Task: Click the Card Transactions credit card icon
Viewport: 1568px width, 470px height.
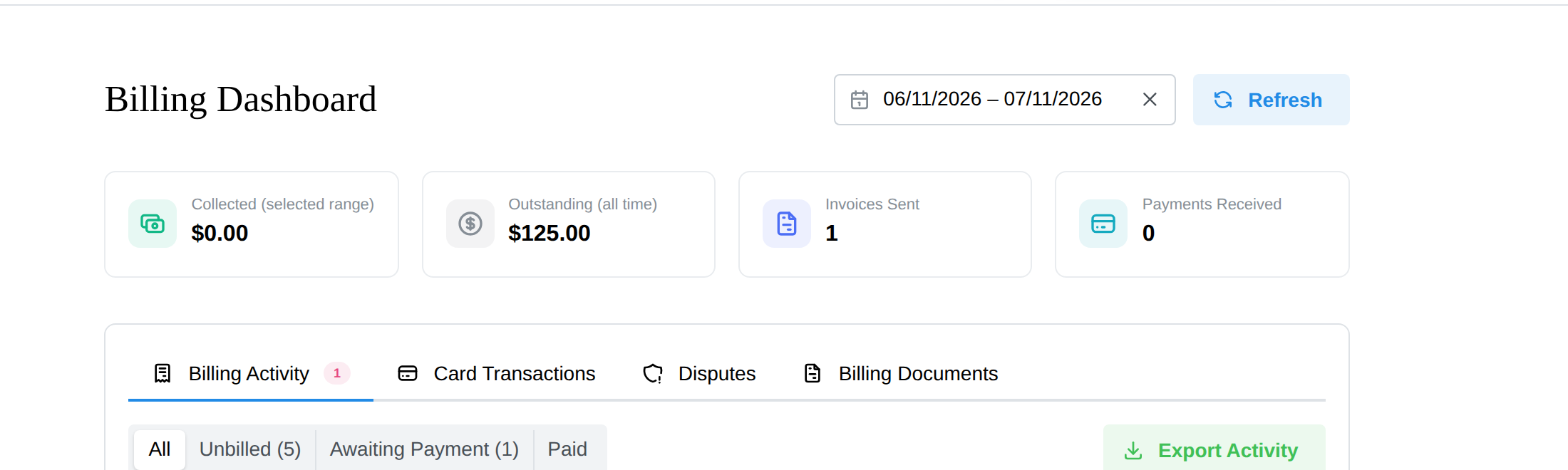Action: (x=408, y=373)
